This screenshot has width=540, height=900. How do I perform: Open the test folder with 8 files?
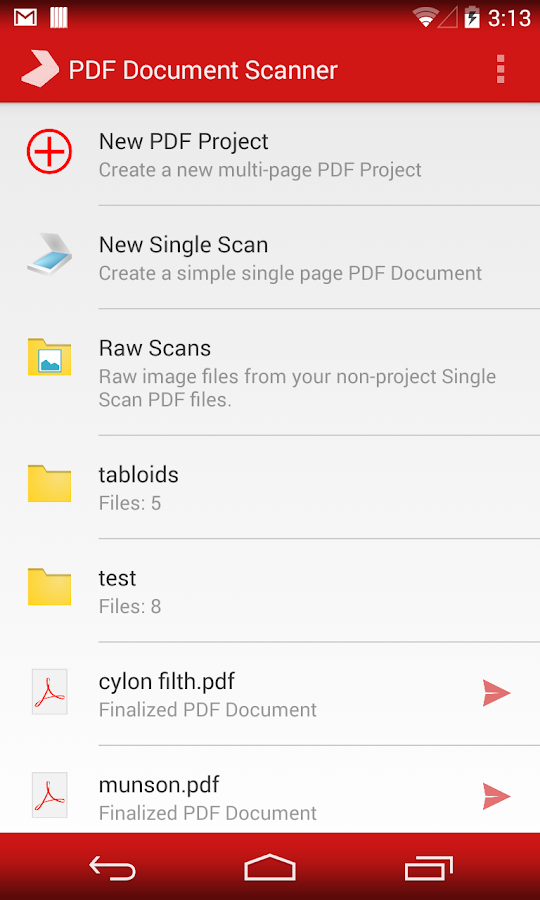(270, 590)
